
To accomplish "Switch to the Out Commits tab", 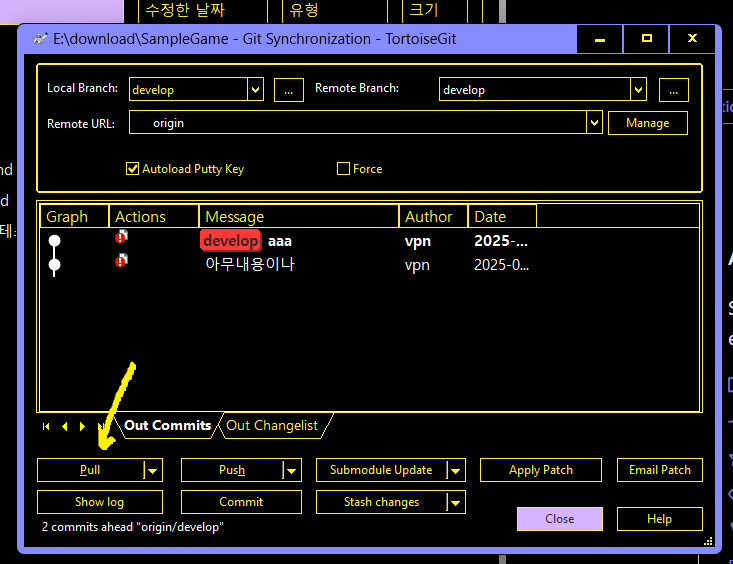I will tap(167, 426).
